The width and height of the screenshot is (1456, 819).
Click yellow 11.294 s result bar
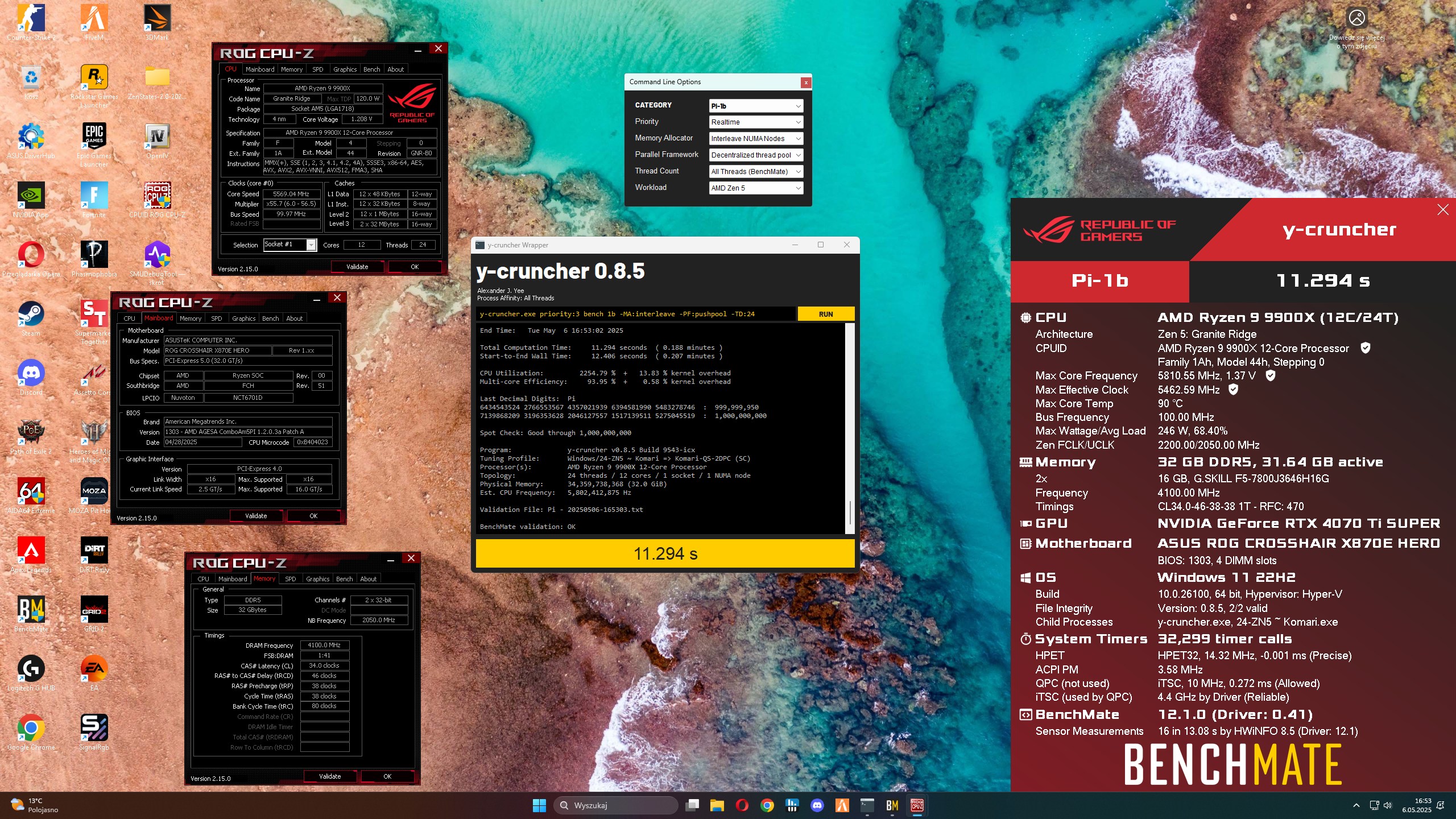pyautogui.click(x=665, y=553)
